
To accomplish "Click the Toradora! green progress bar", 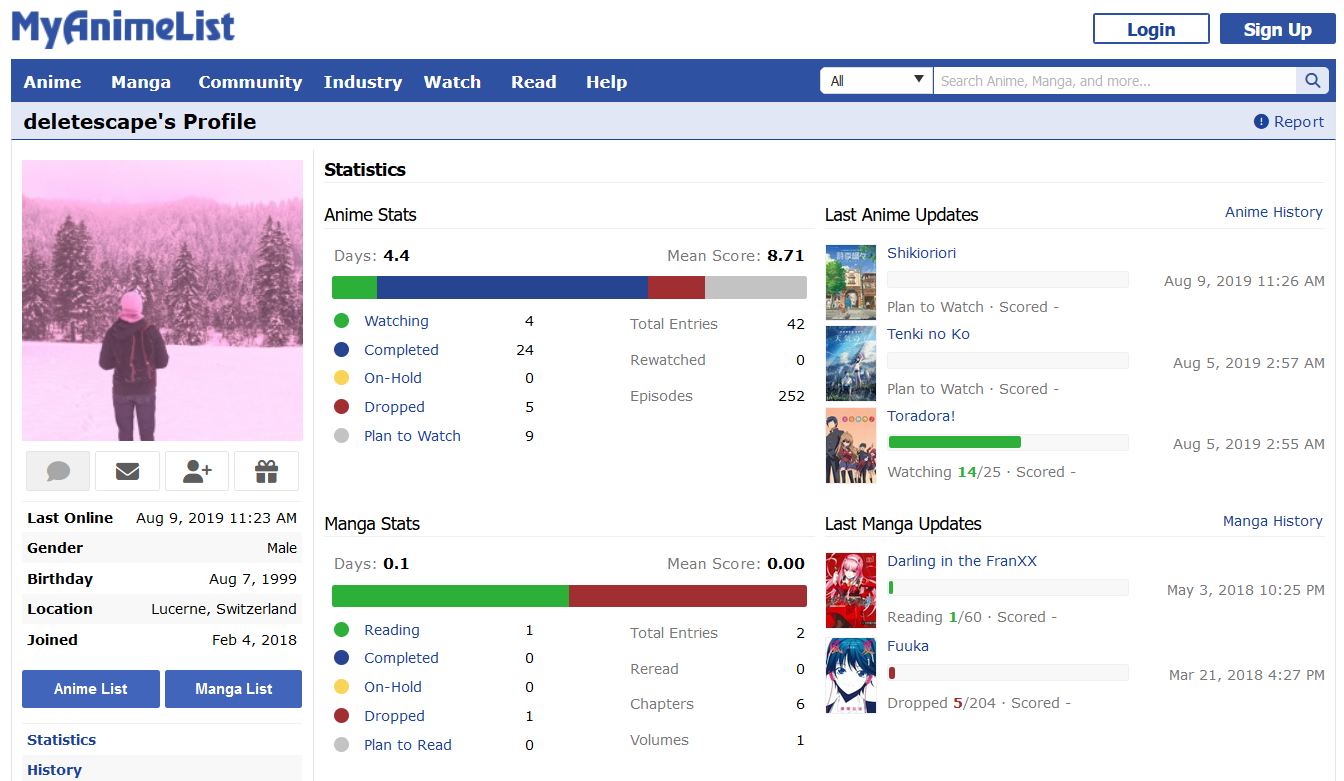I will point(954,442).
